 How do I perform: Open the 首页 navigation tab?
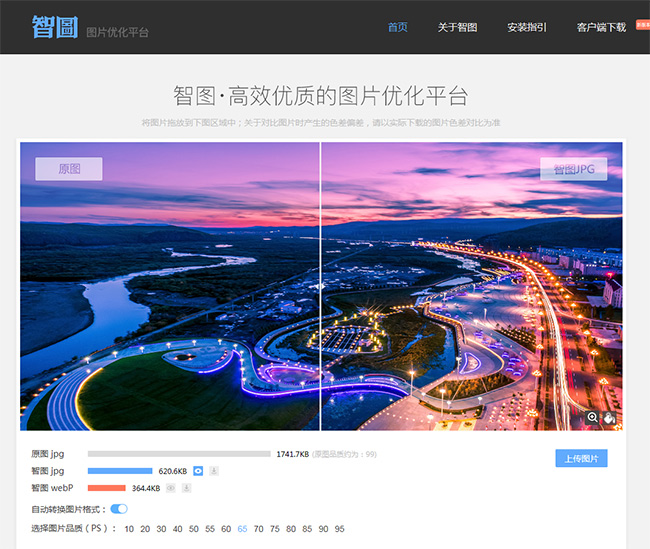397,27
